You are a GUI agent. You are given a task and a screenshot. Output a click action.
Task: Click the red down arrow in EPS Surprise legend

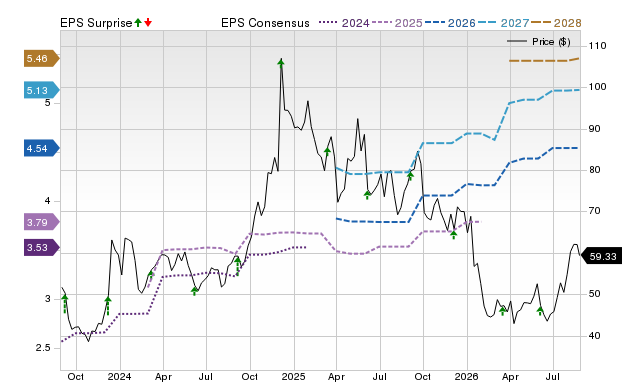click(x=148, y=23)
